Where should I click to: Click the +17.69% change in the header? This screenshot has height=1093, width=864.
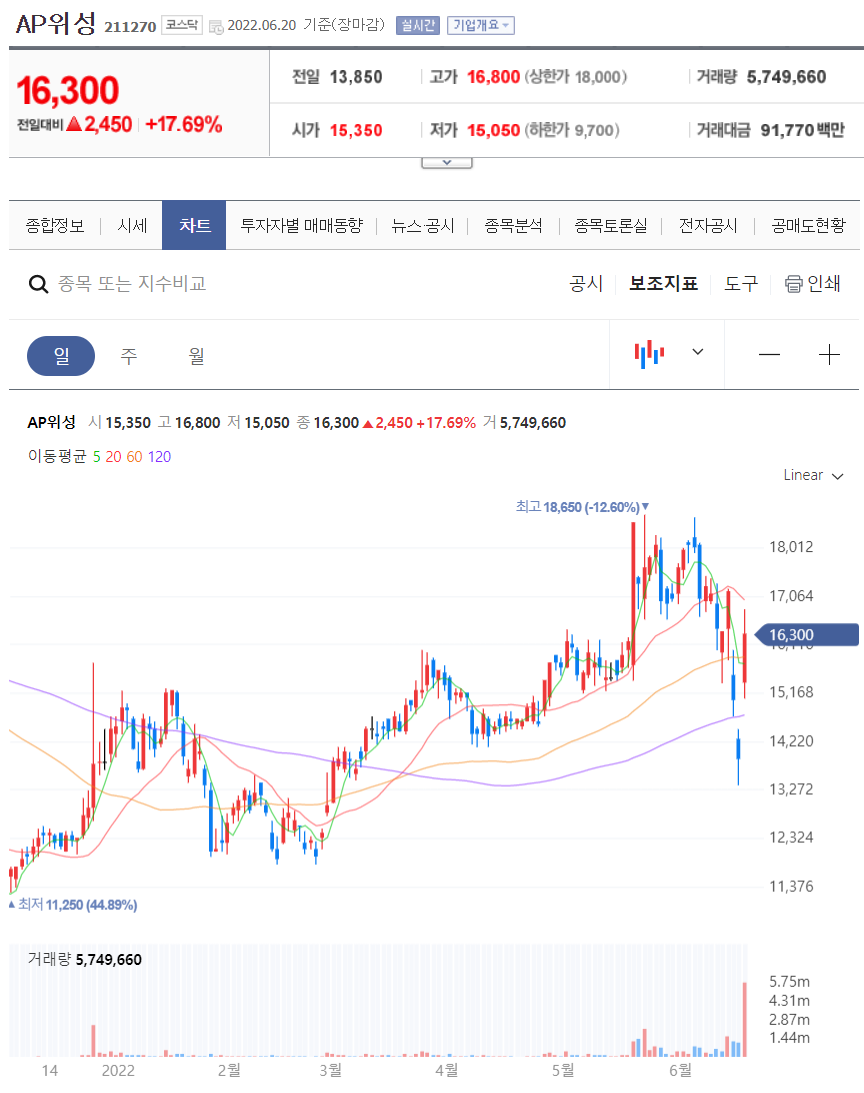[184, 125]
